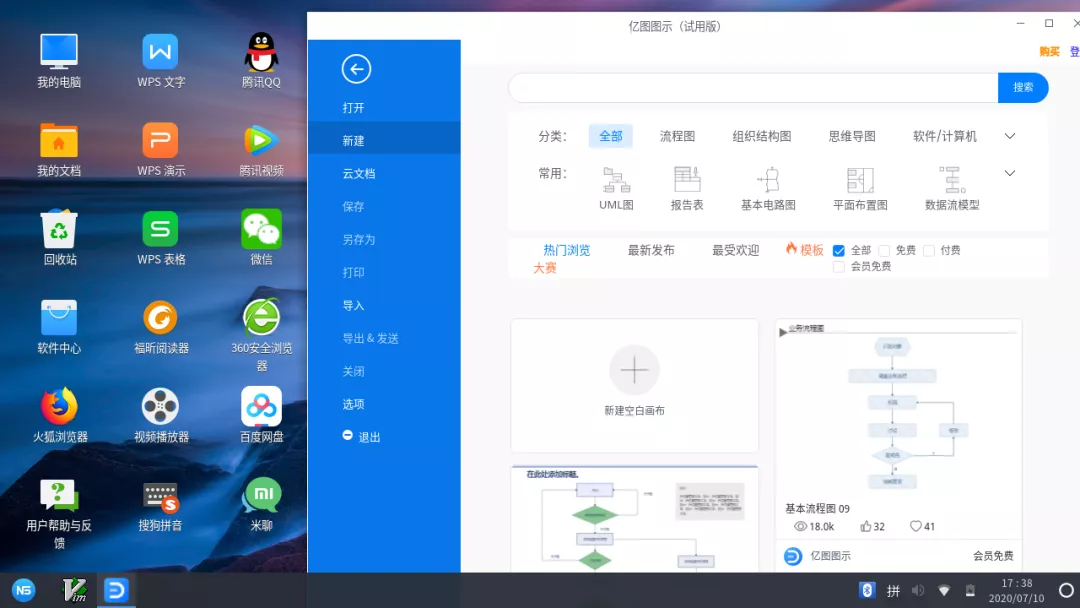Image resolution: width=1080 pixels, height=608 pixels.
Task: Open the 基本流程图 09 template thumbnail
Action: [898, 409]
